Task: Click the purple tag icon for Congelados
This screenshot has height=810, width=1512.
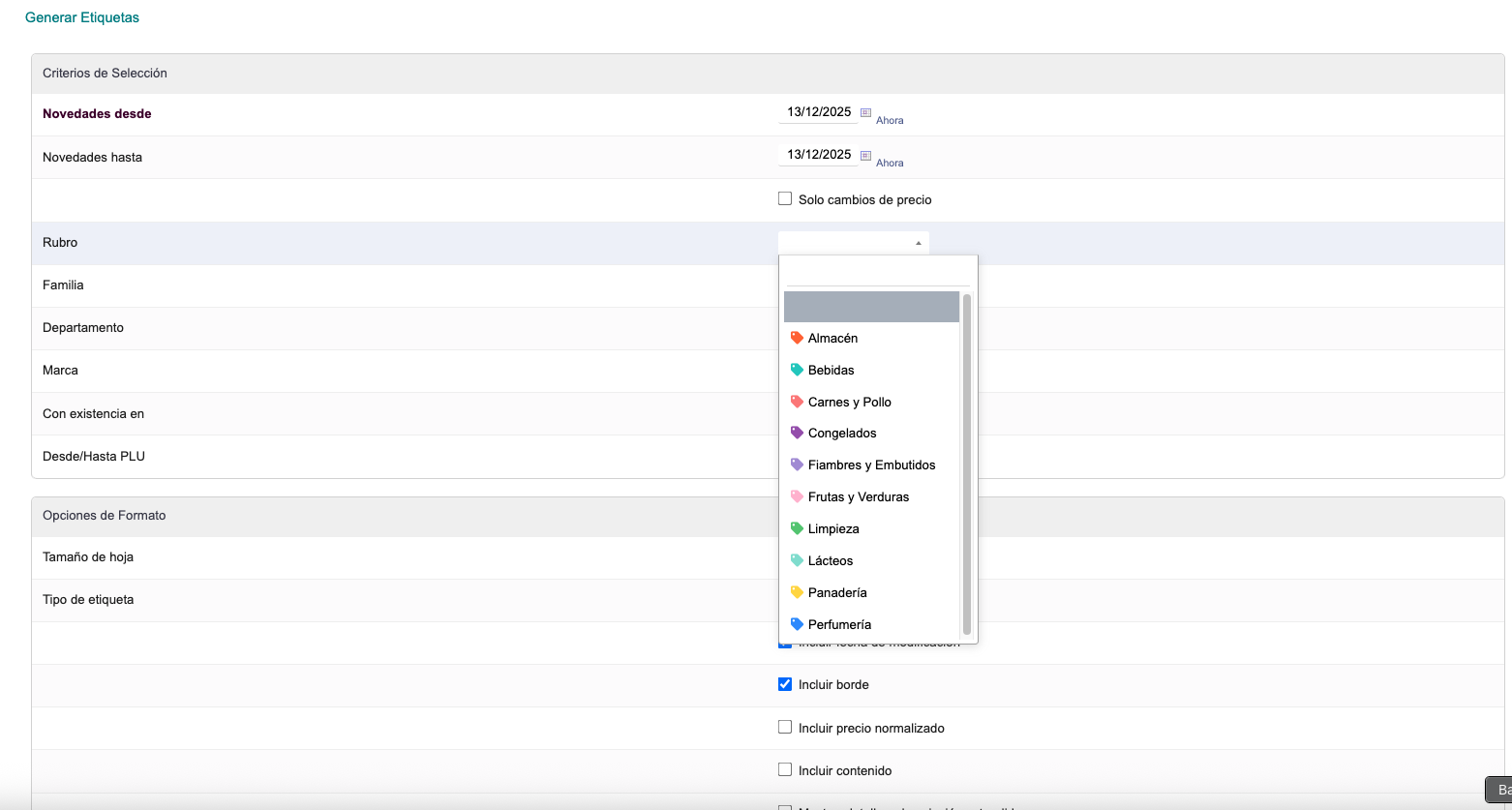Action: tap(797, 433)
